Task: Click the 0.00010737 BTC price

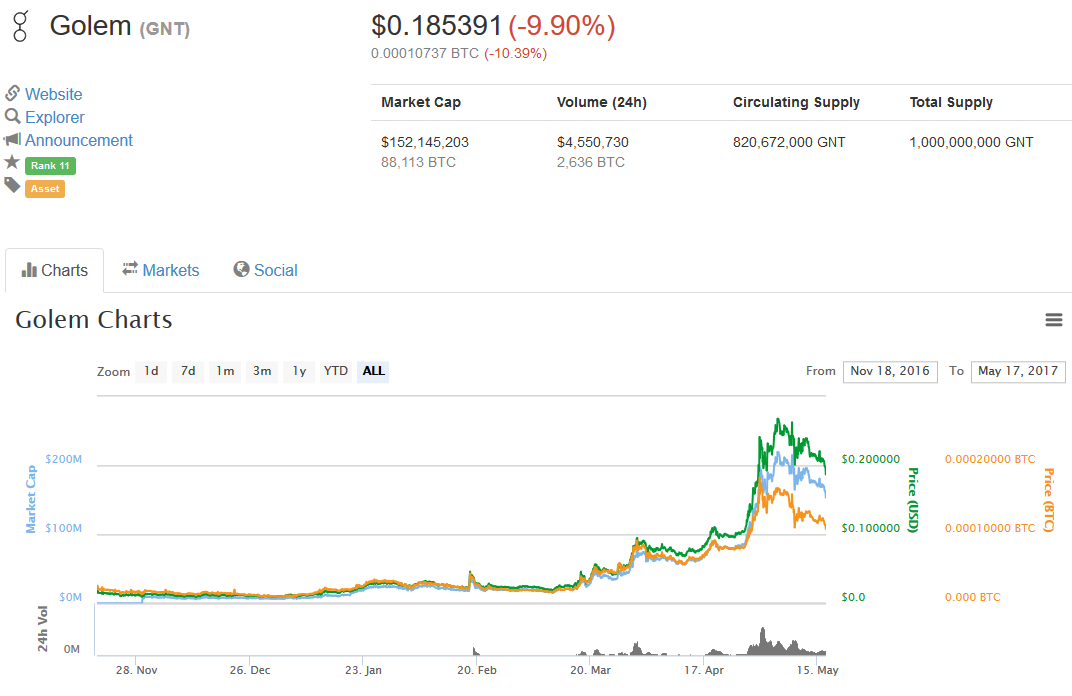Action: (425, 53)
